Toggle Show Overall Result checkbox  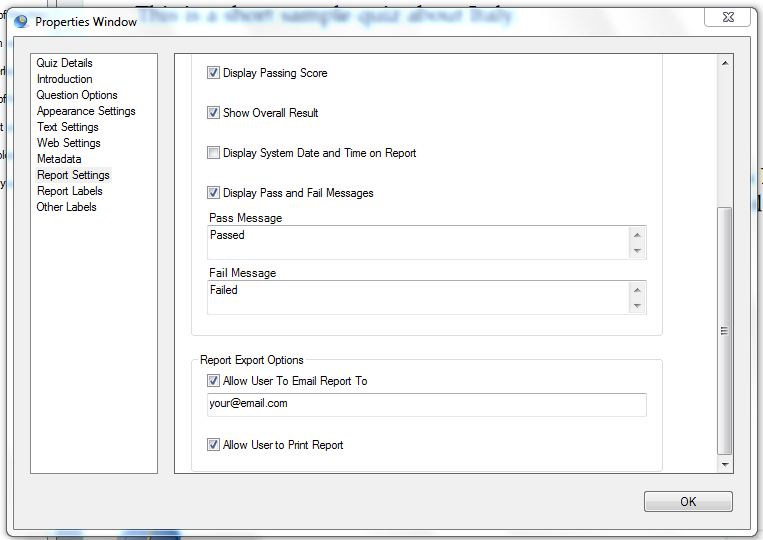click(213, 113)
